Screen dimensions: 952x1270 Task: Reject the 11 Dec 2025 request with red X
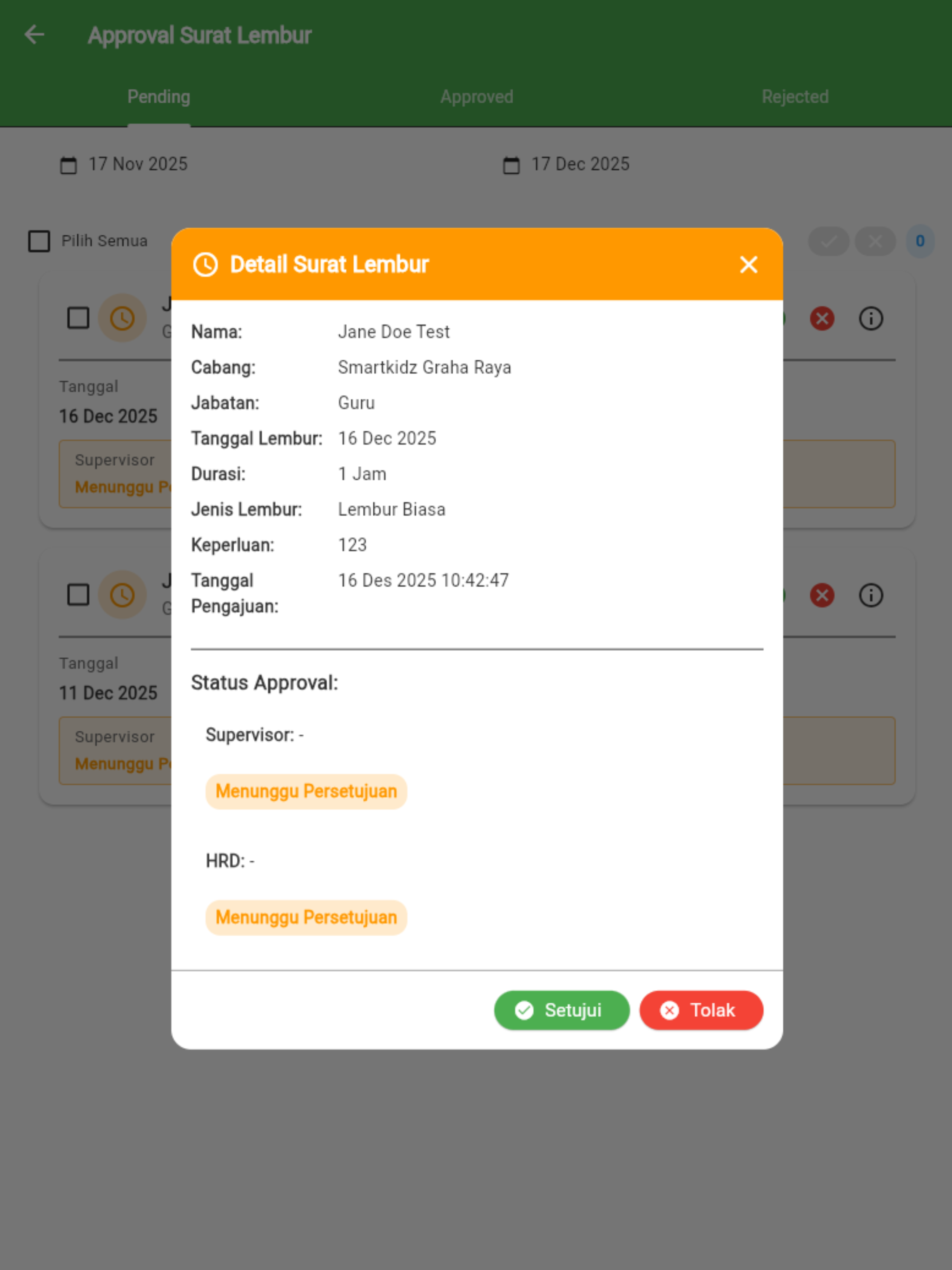pyautogui.click(x=822, y=595)
